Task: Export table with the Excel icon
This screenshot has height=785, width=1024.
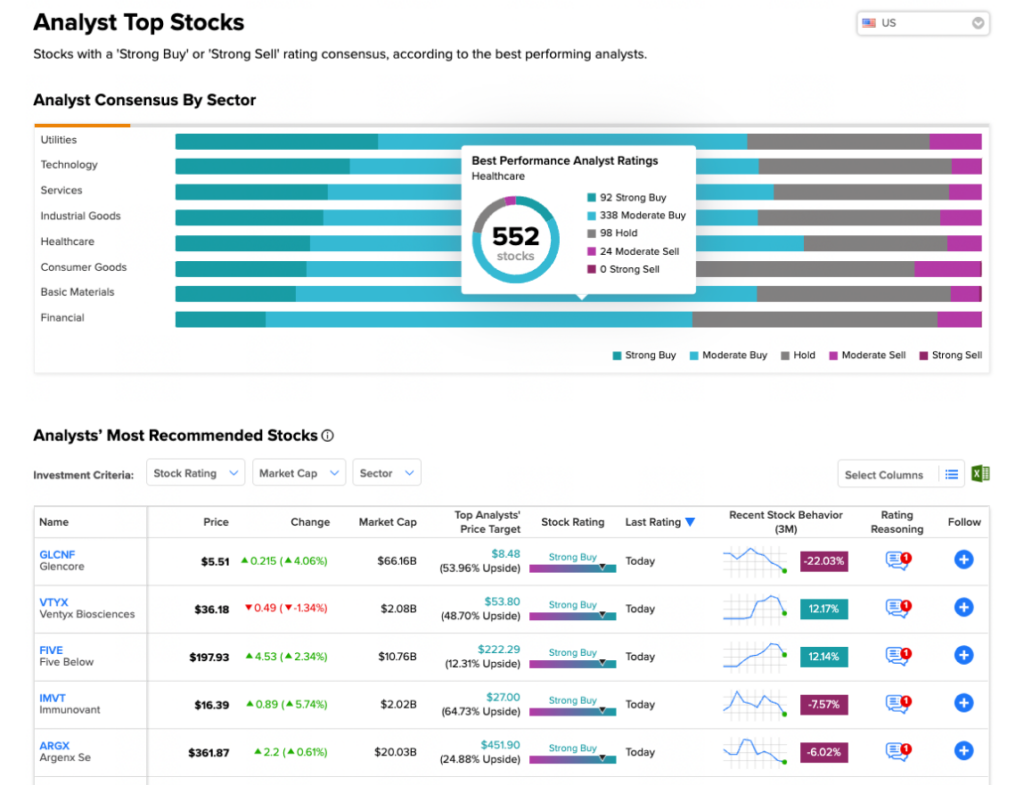Action: tap(980, 473)
